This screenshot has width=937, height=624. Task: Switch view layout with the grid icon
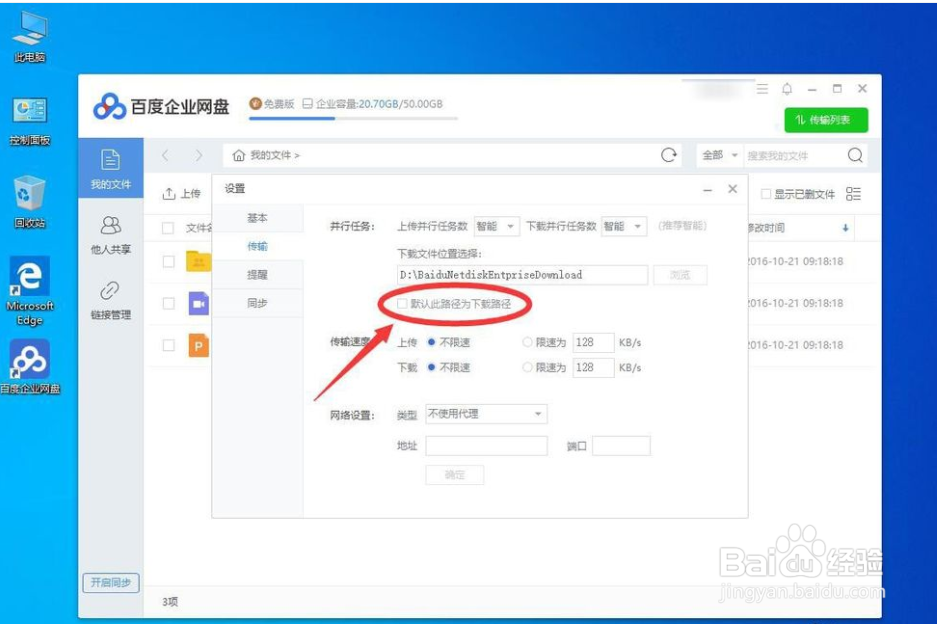[855, 194]
